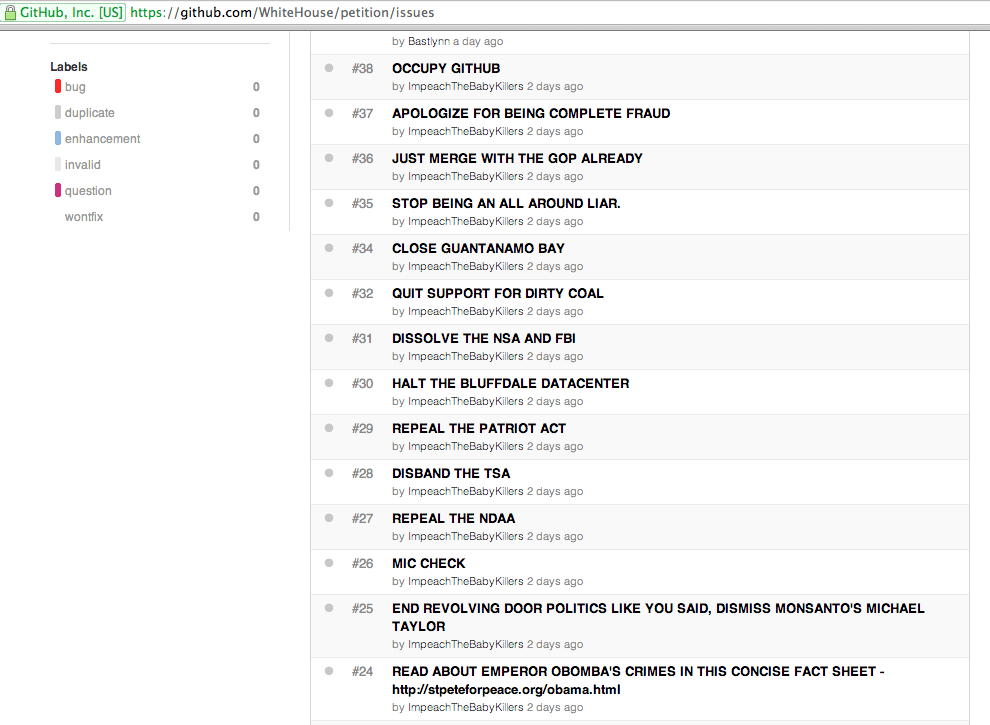Viewport: 990px width, 725px height.
Task: Click the pink question label swatch
Action: pos(58,190)
